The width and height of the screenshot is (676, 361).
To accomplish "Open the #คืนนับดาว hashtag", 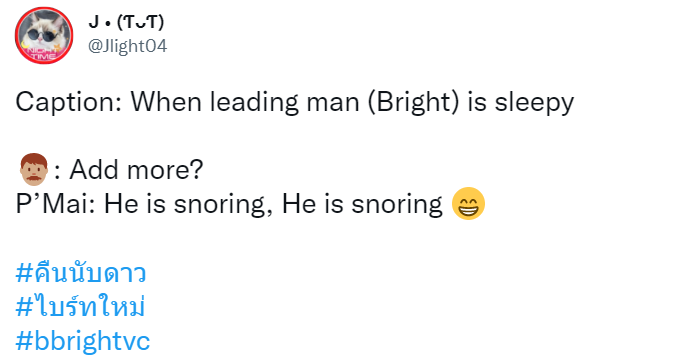I will pos(81,273).
